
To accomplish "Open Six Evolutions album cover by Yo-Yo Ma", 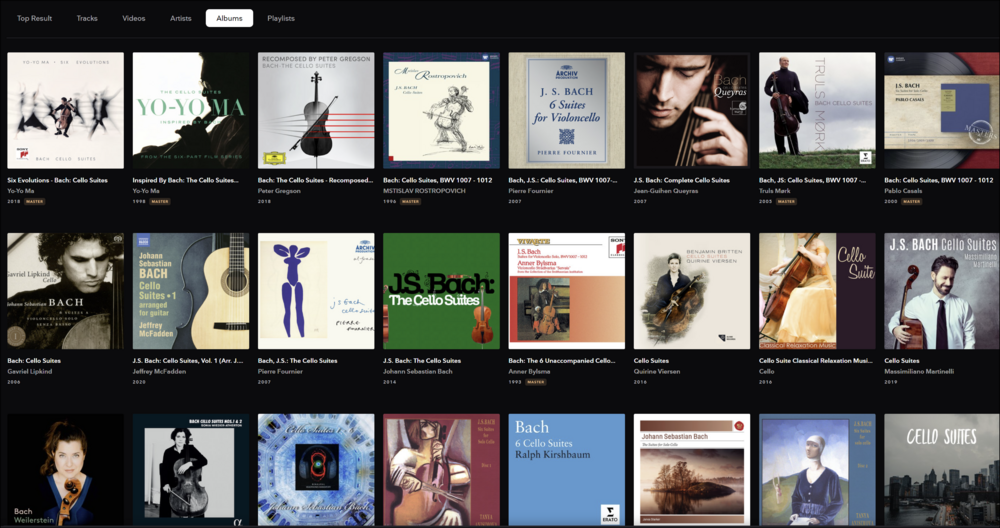I will (x=66, y=111).
